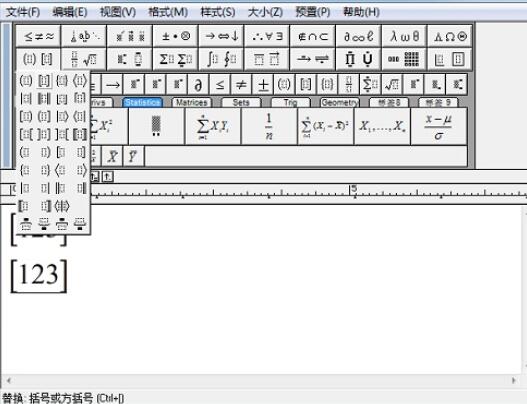Open the 预置(P) menu

point(313,12)
